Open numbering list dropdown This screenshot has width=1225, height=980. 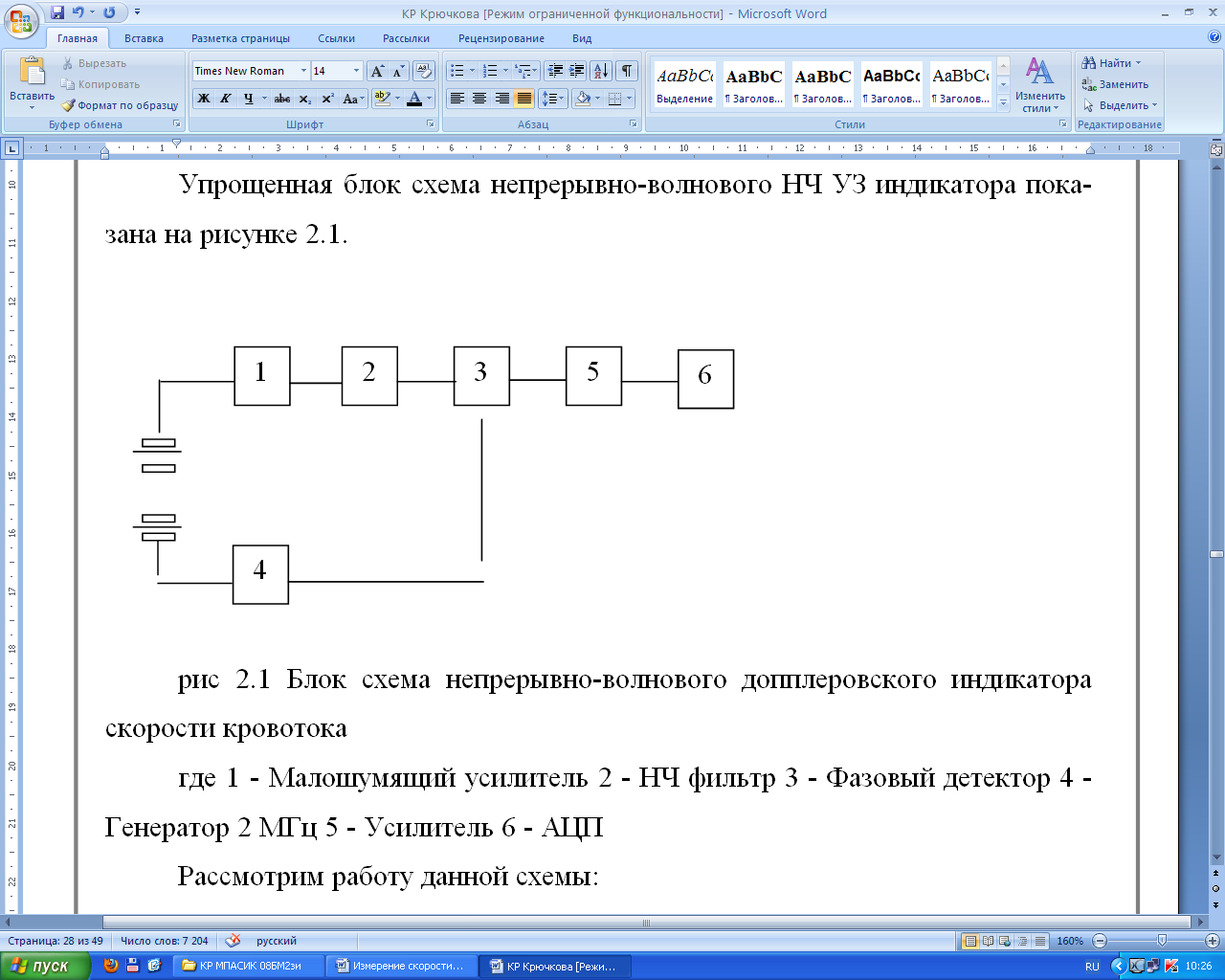(x=505, y=71)
